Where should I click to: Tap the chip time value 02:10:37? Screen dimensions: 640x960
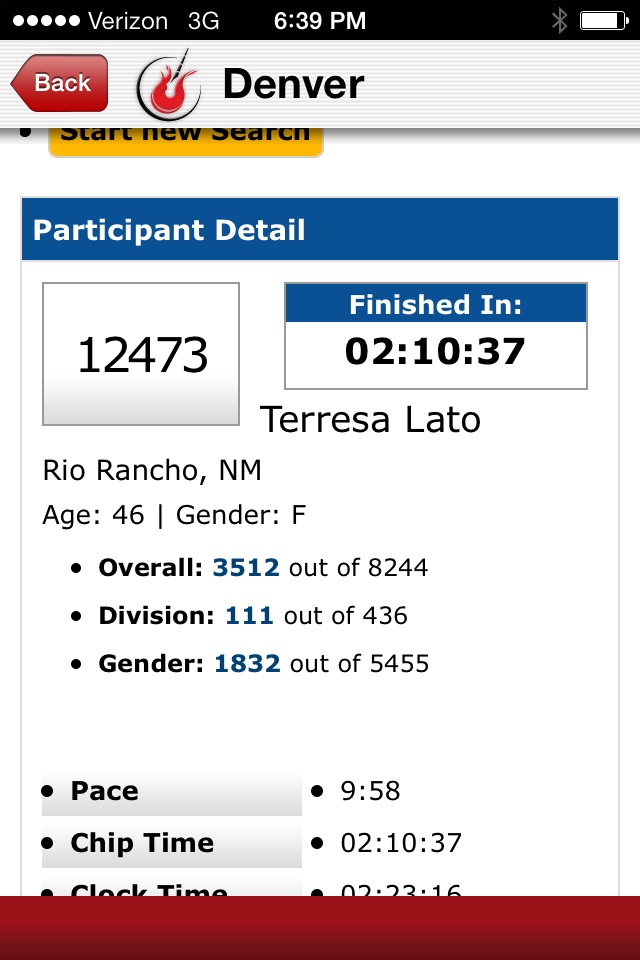tap(401, 843)
